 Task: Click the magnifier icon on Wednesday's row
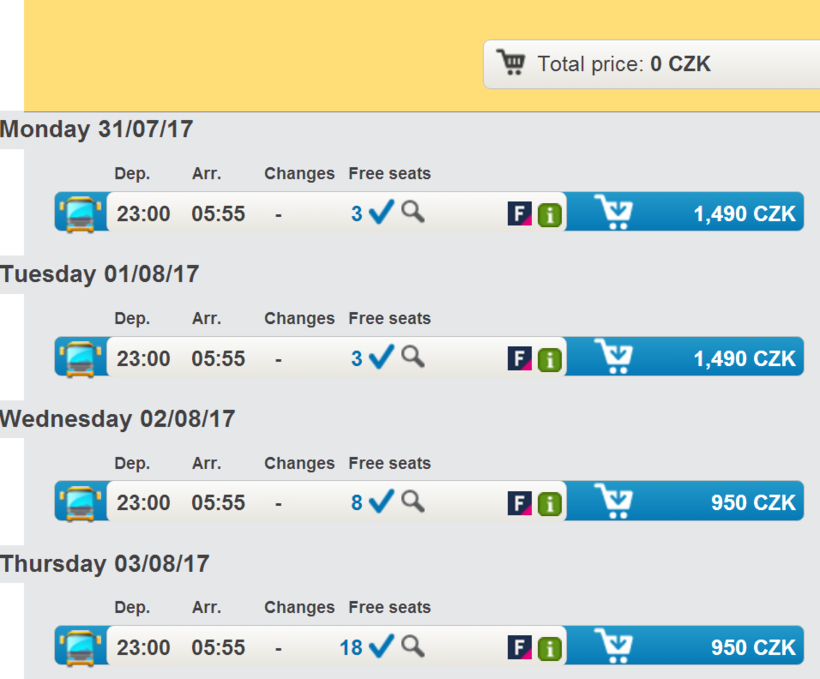coord(413,500)
